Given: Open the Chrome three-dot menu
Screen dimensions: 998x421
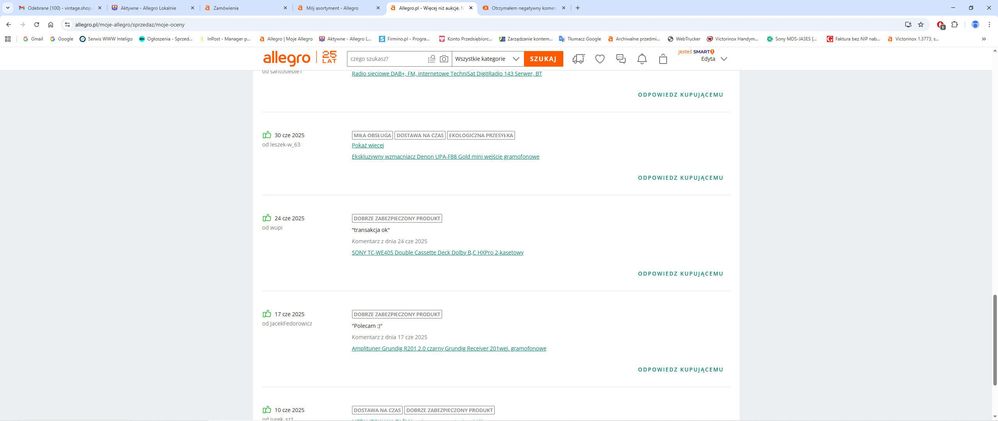Looking at the screenshot, I should (989, 24).
